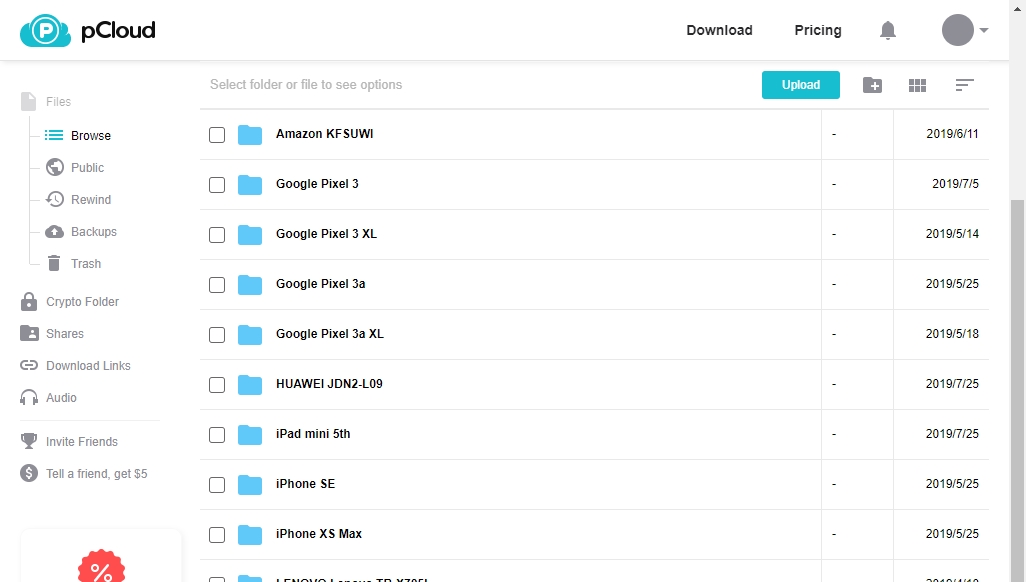Viewport: 1026px width, 582px height.
Task: Check the Google Pixel 3 XL checkbox
Action: click(217, 234)
